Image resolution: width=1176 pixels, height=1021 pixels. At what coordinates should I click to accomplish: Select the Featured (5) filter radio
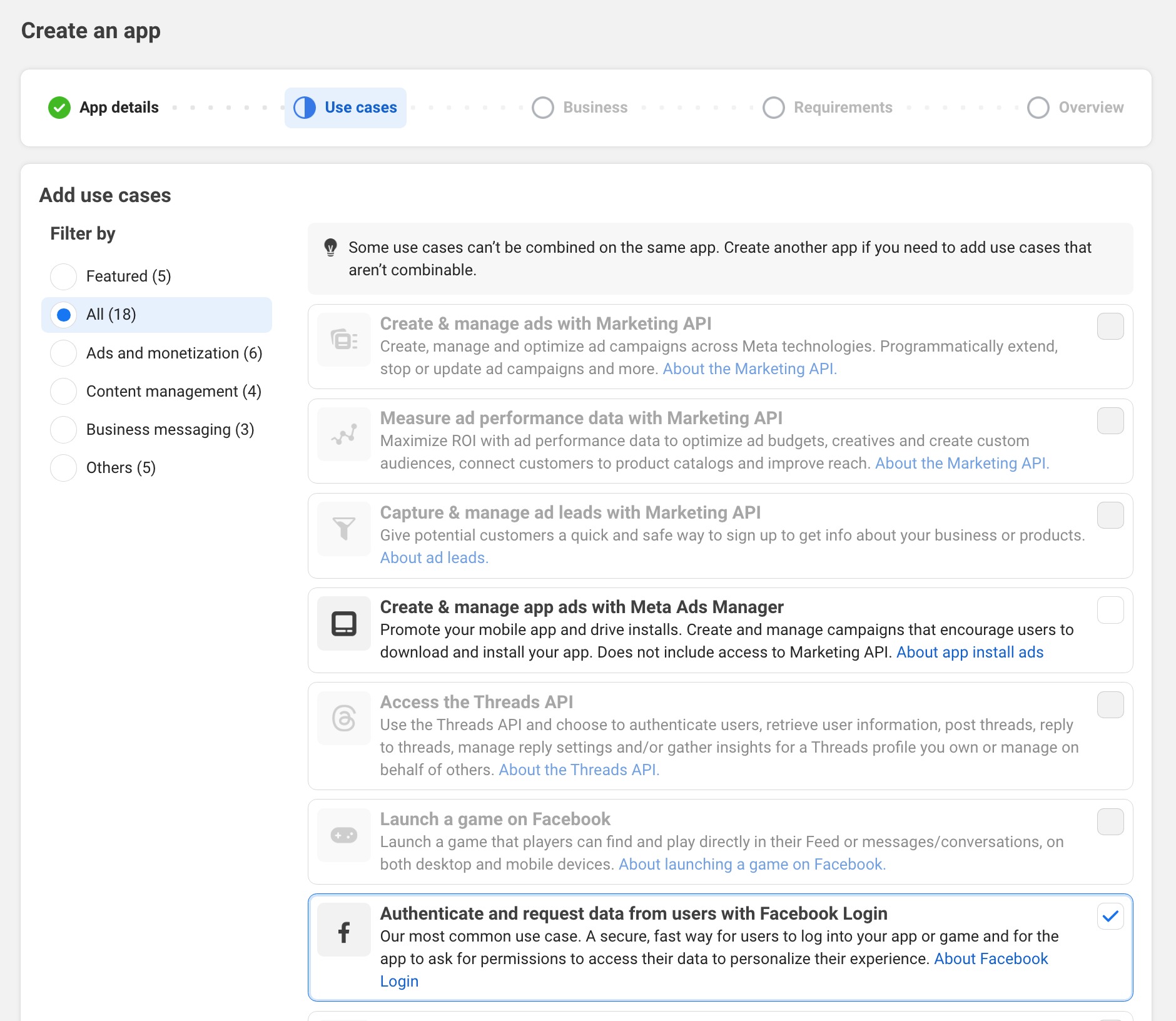(x=64, y=277)
